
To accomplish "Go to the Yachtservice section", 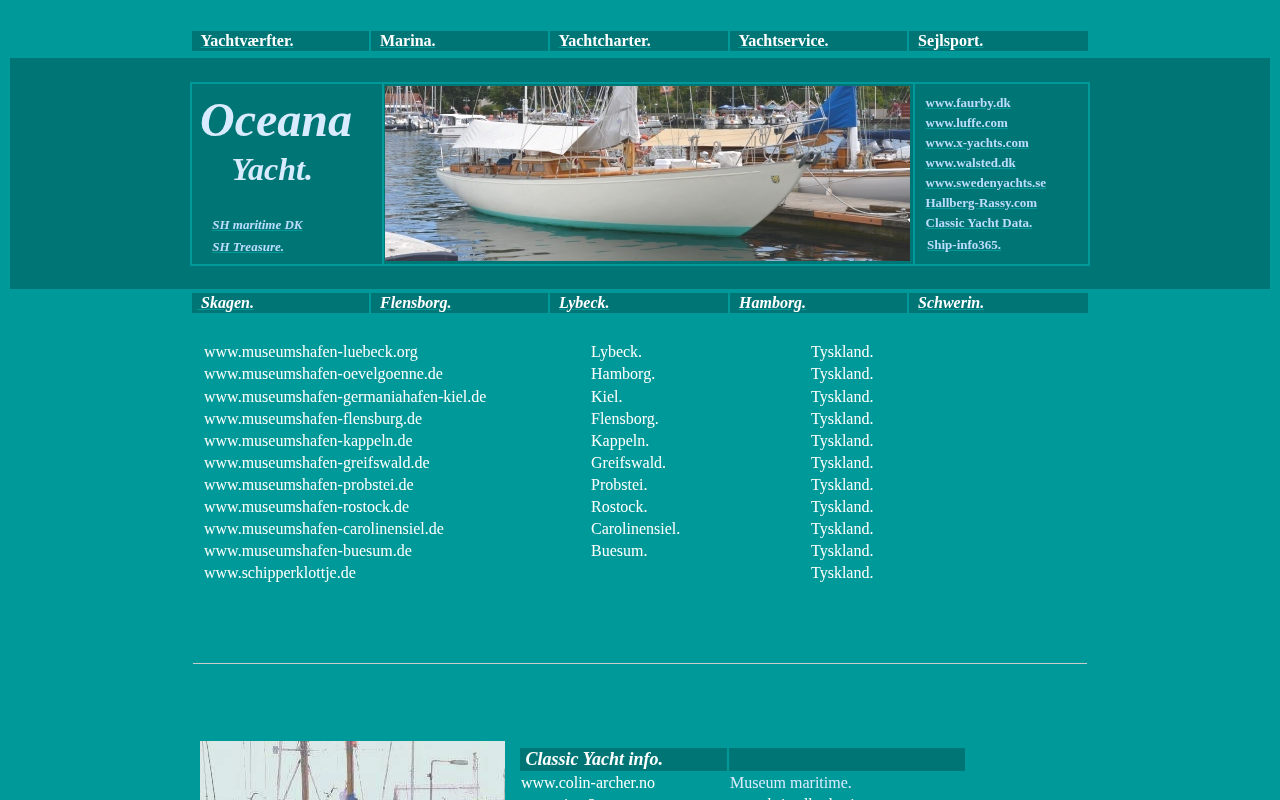I will tap(783, 41).
